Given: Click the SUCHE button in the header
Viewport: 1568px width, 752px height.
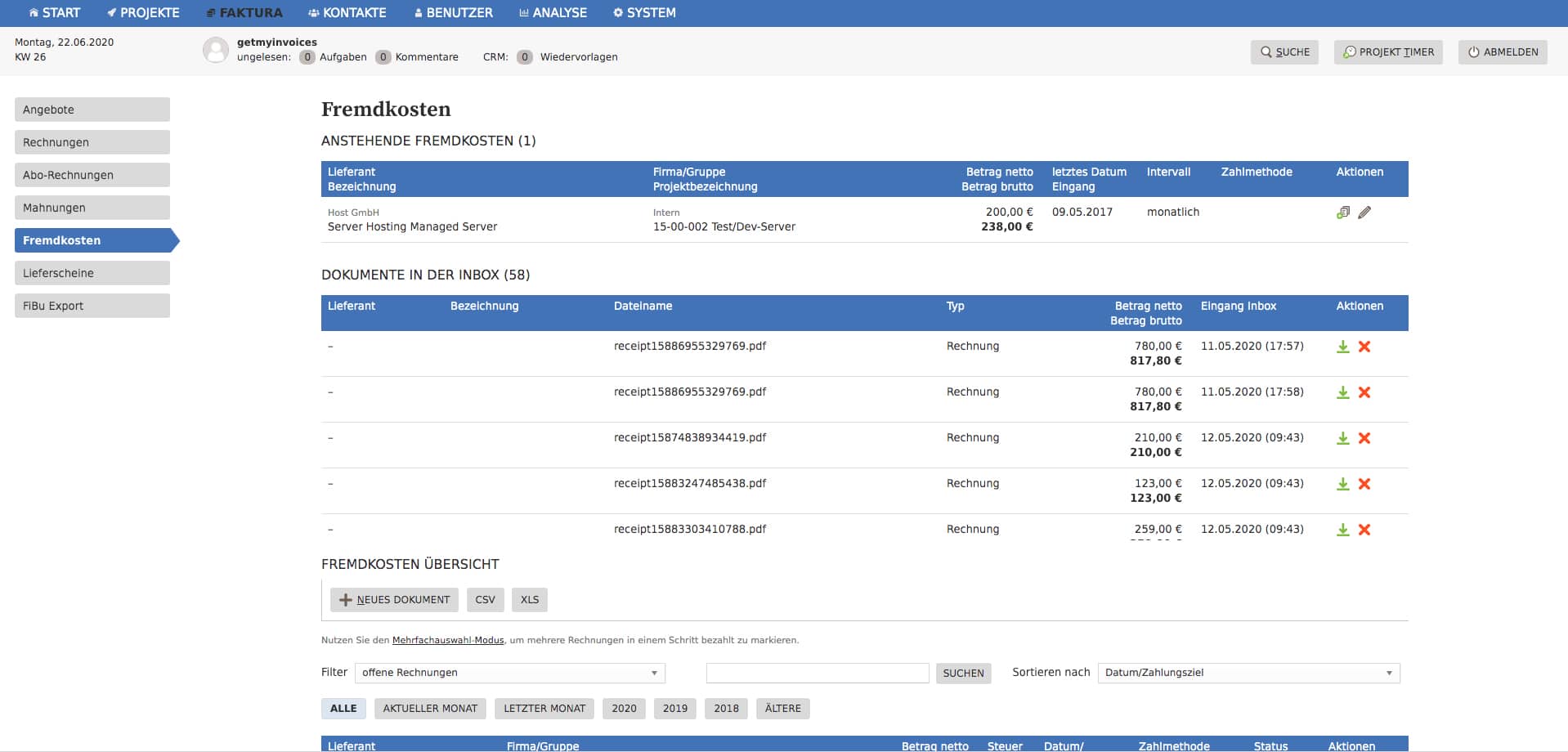Looking at the screenshot, I should (x=1284, y=52).
